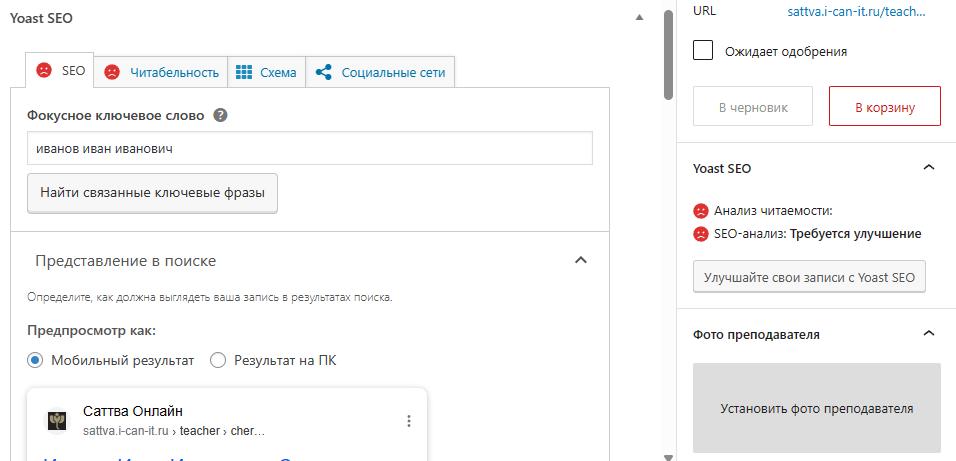Select the Мобильный результат radio option
This screenshot has height=461, width=956.
click(35, 360)
